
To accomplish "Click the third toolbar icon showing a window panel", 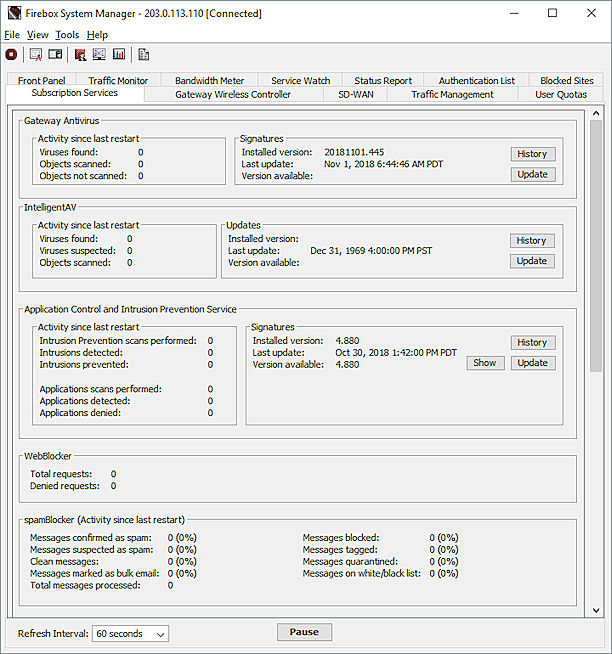I will [55, 55].
